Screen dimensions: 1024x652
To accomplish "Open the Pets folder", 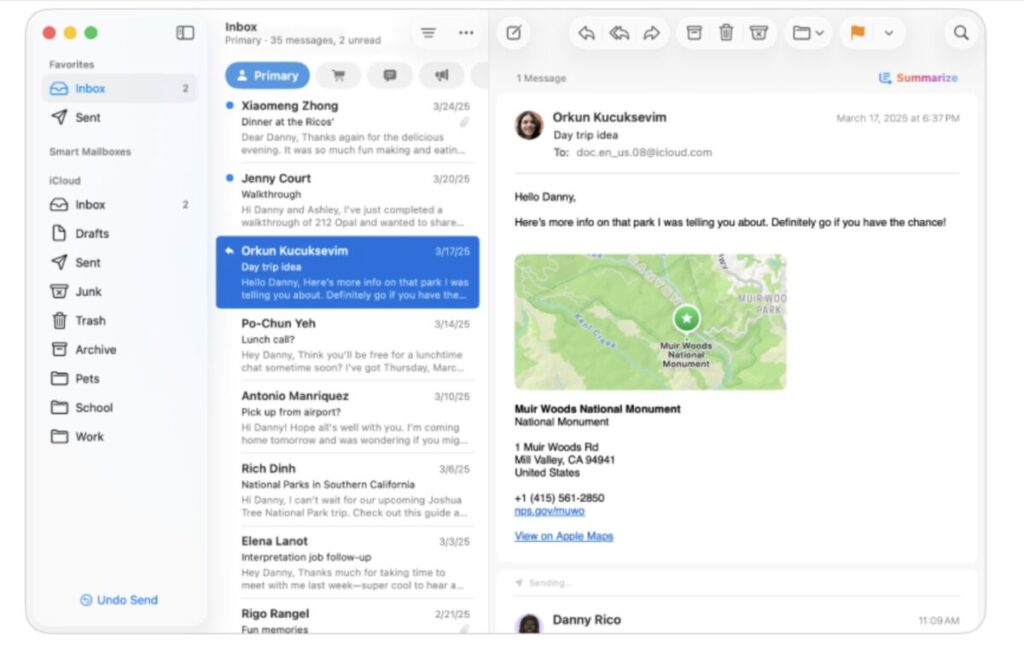I will [x=120, y=379].
